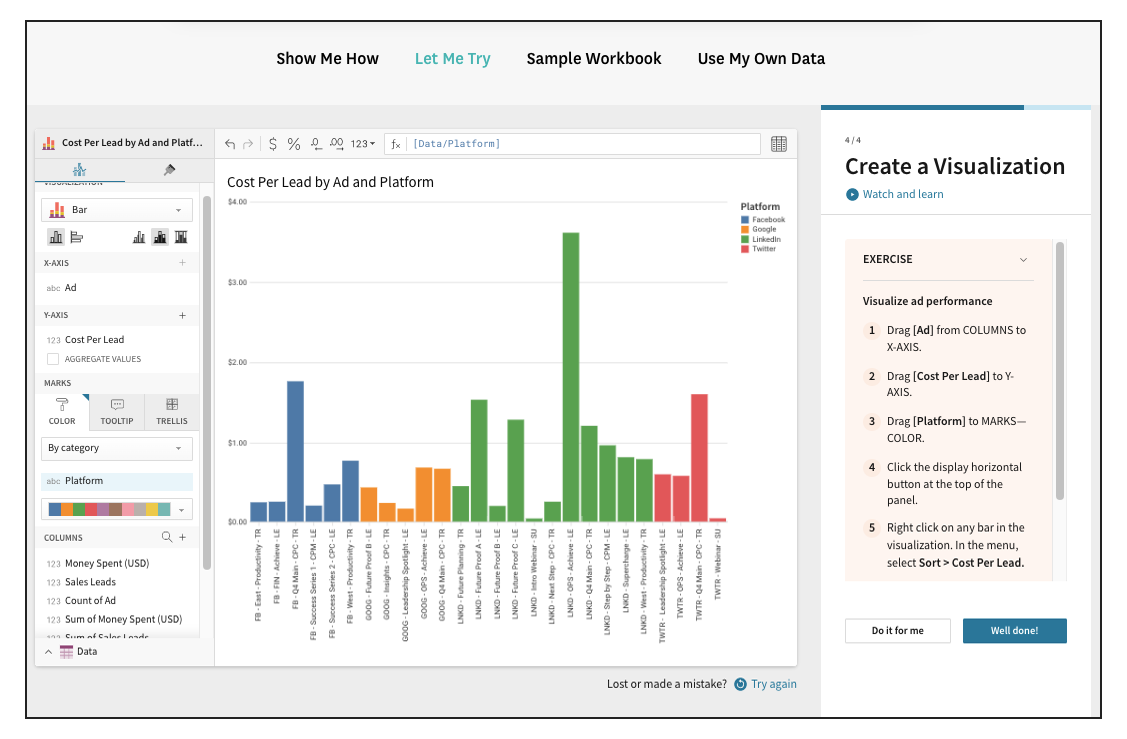Add a new column with COLUMNS plus icon

[183, 537]
